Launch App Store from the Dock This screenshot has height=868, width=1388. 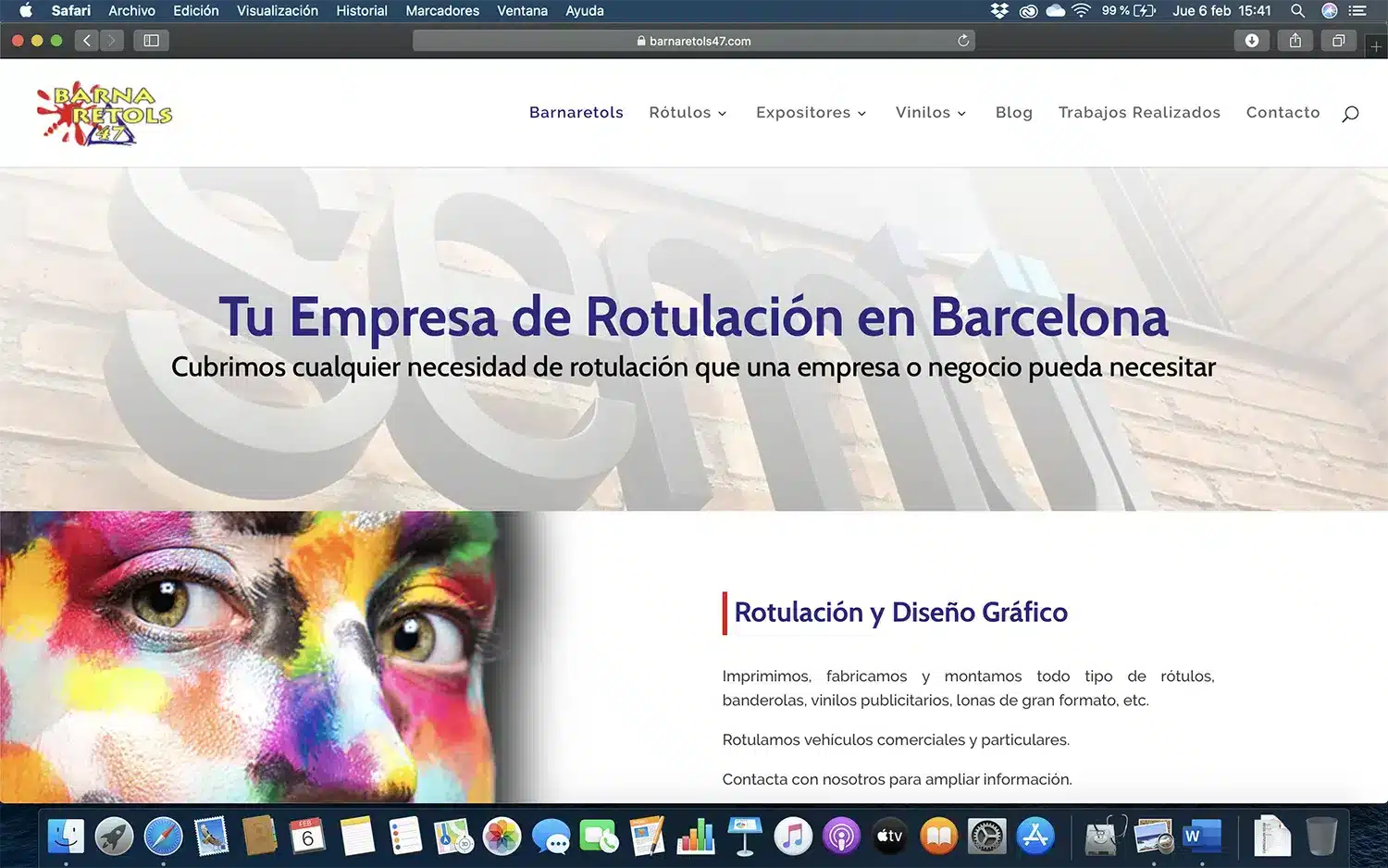tap(1035, 837)
